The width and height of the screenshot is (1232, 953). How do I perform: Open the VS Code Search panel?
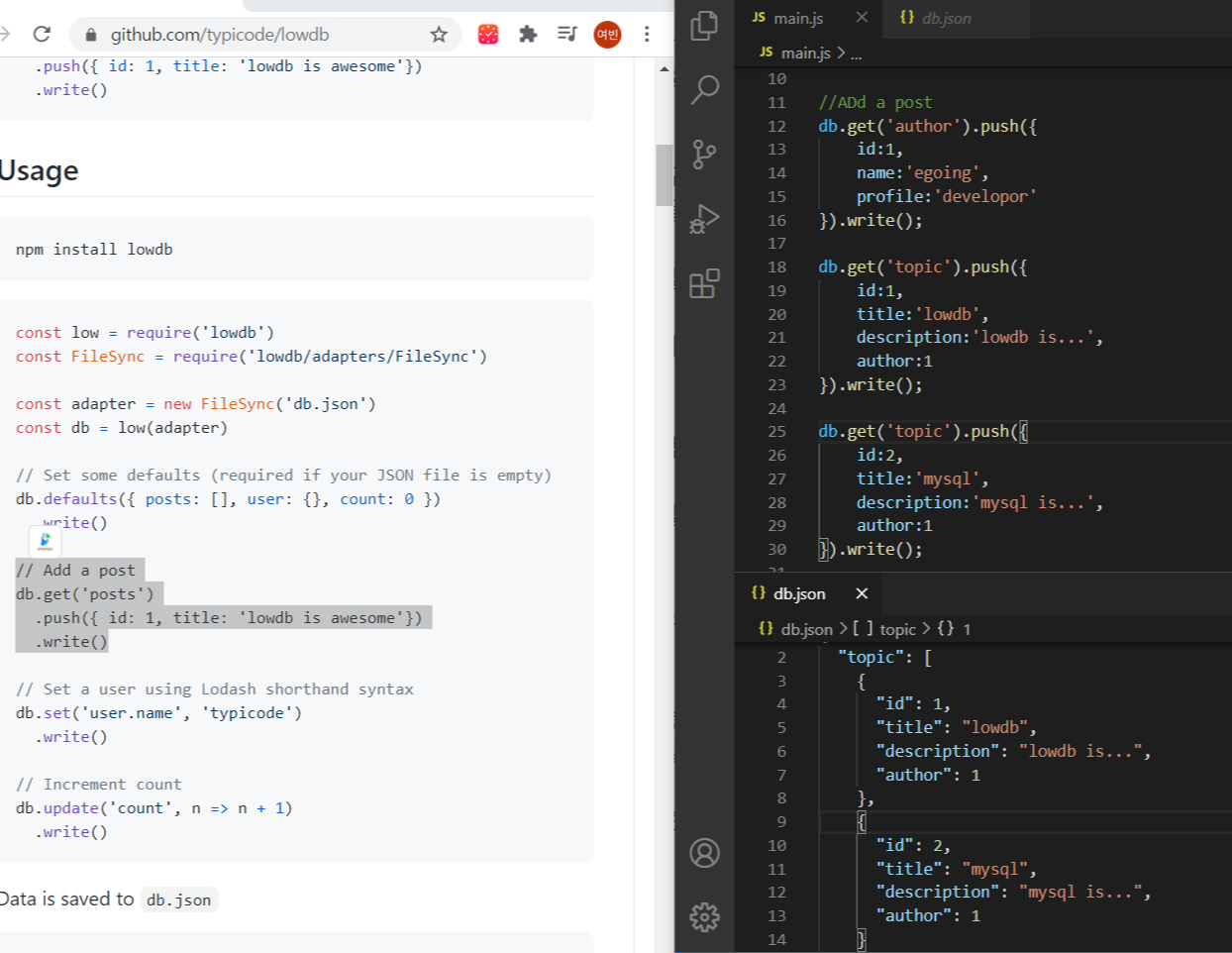[704, 89]
